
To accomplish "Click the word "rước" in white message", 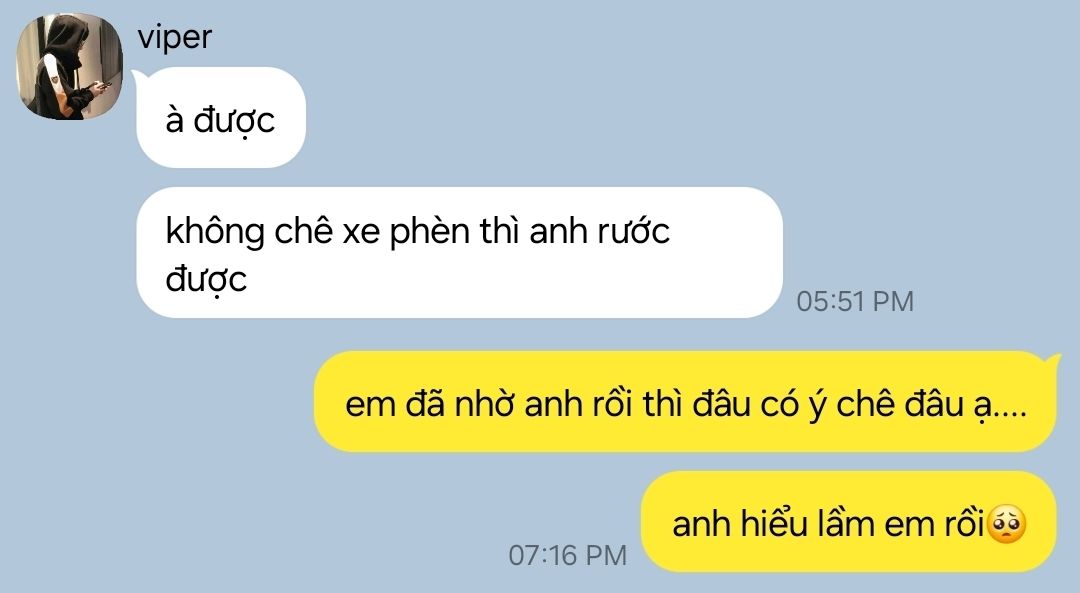I will [633, 230].
